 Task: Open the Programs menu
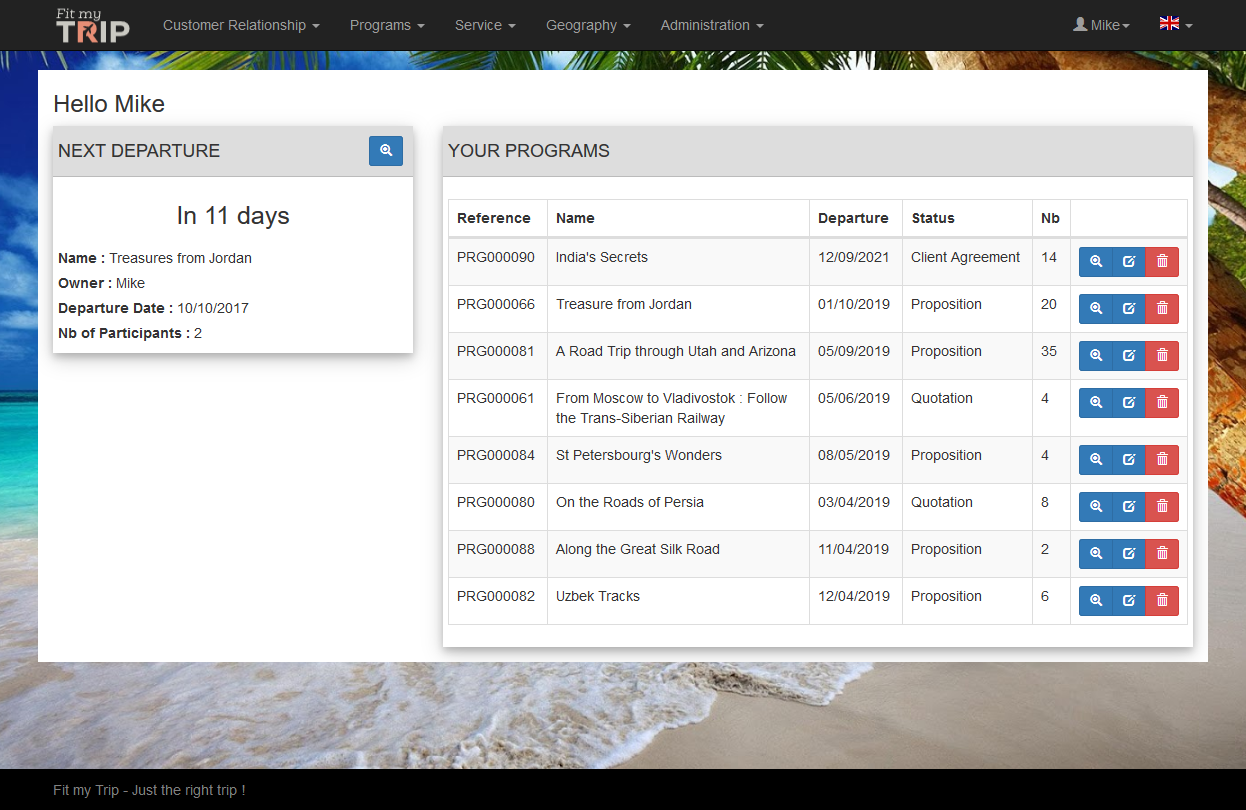(387, 26)
